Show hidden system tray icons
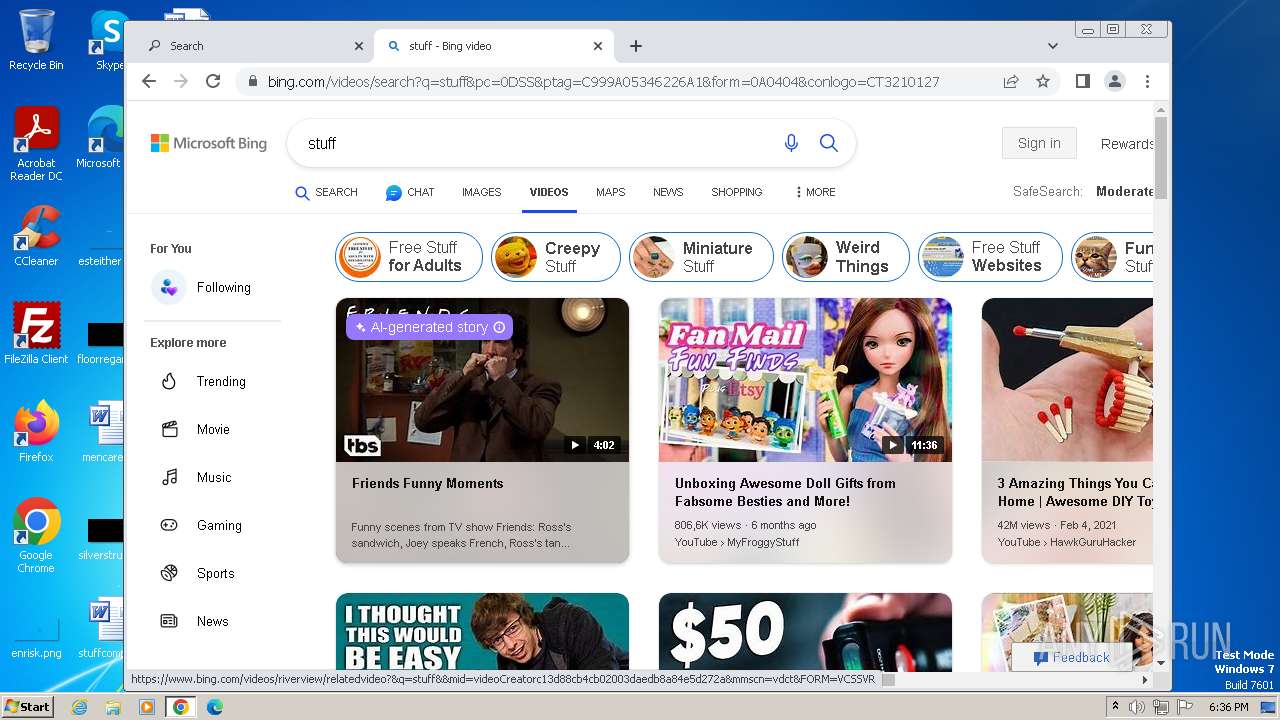1280x720 pixels. (1115, 707)
